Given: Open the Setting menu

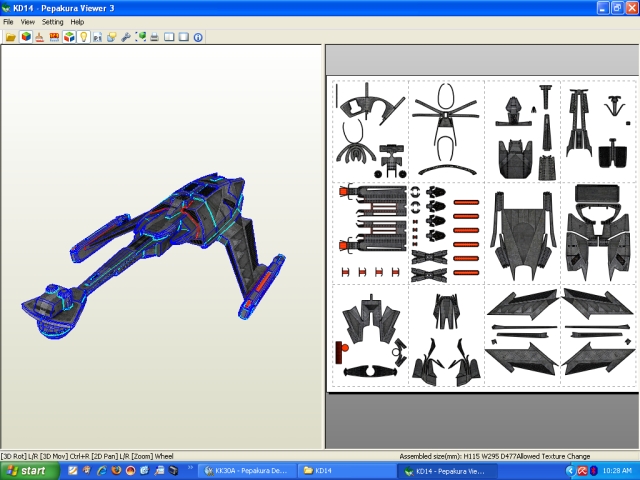Looking at the screenshot, I should [52, 22].
